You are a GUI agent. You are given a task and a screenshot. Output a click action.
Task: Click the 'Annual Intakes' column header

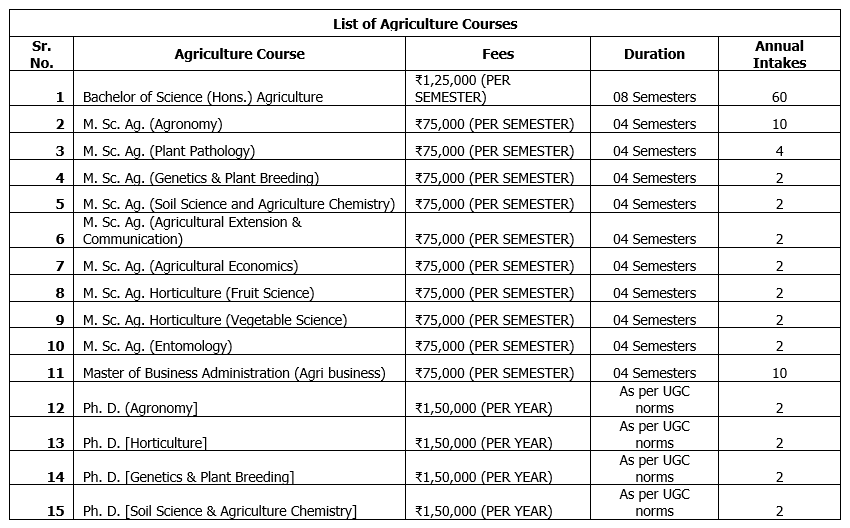779,54
